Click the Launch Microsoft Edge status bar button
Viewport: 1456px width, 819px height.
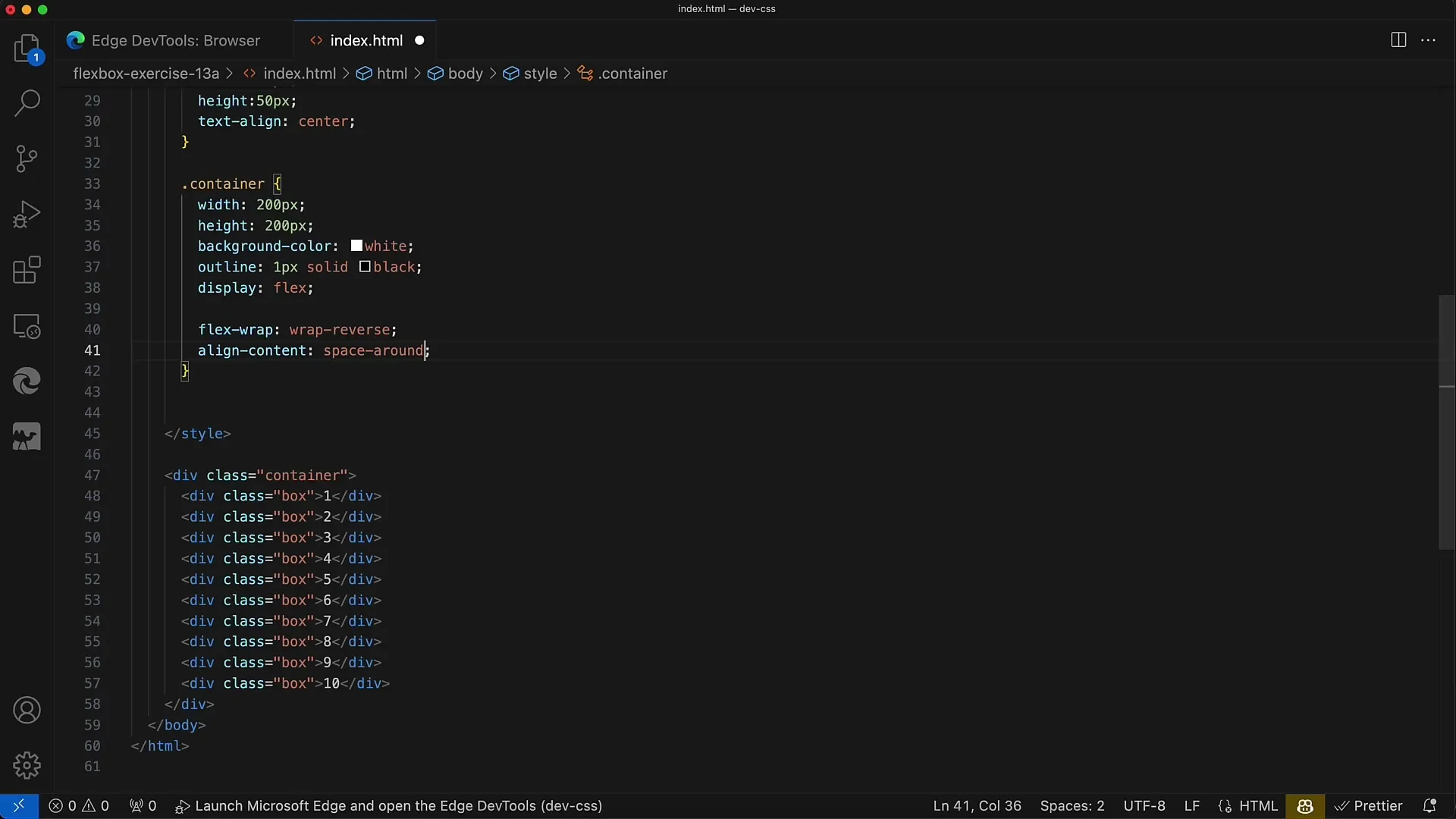click(388, 806)
